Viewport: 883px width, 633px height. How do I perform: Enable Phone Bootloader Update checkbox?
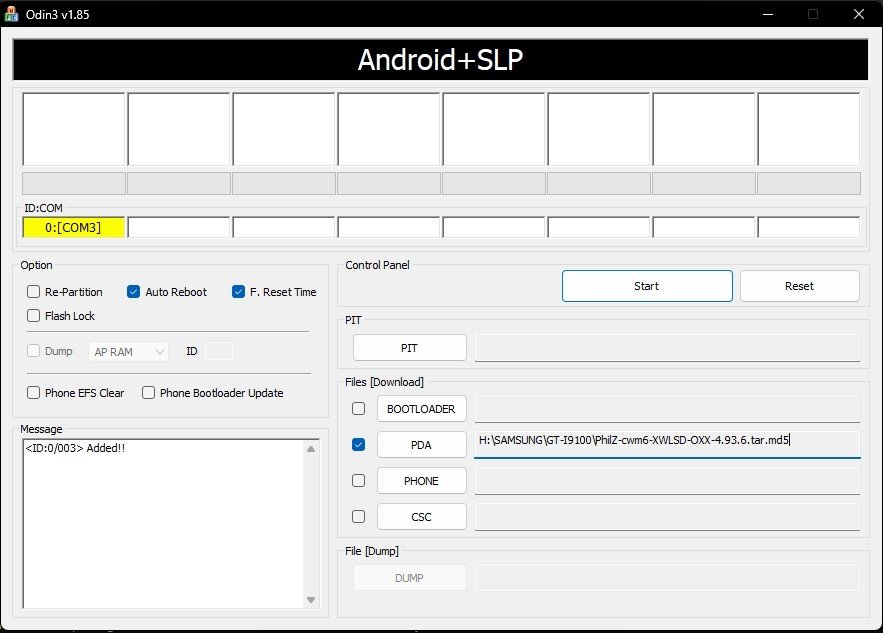pos(149,393)
